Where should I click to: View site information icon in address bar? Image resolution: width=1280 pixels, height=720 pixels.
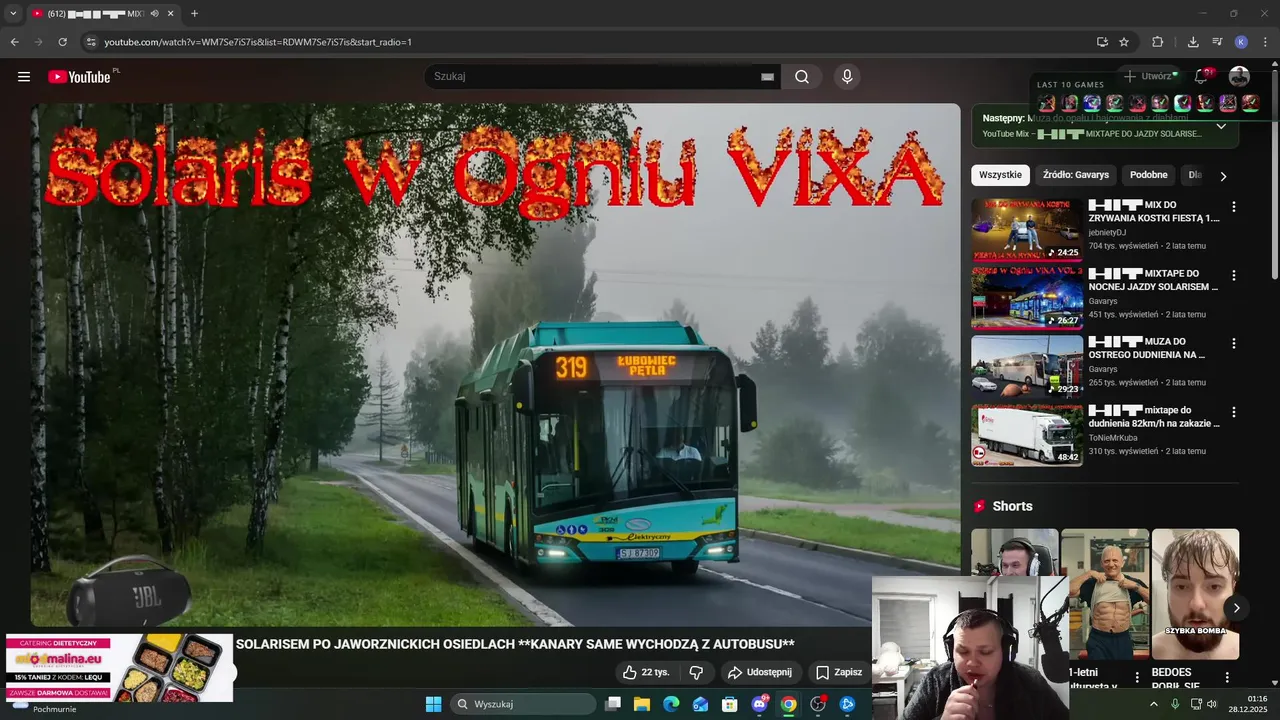click(x=91, y=42)
